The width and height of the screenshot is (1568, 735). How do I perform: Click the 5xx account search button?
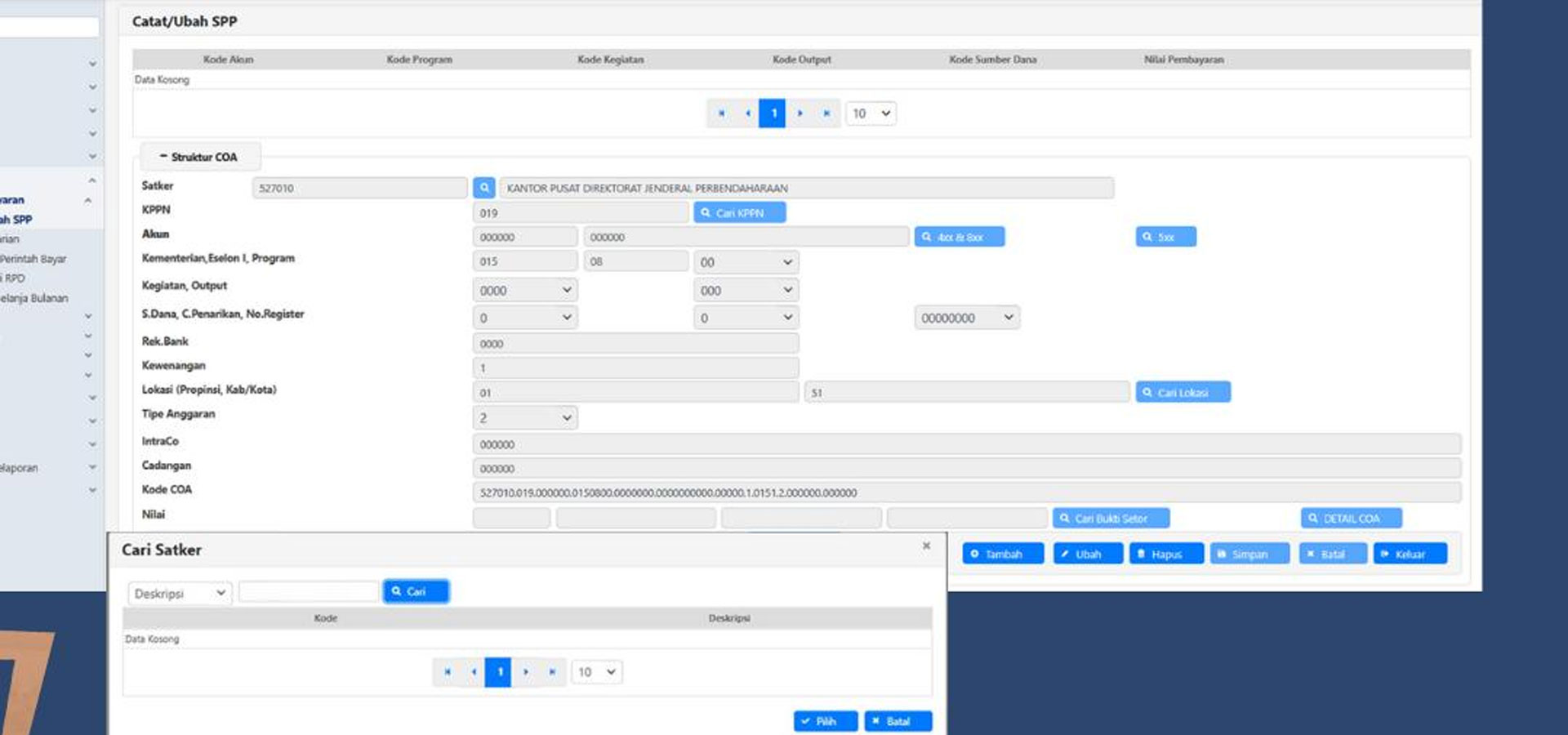click(x=1165, y=237)
